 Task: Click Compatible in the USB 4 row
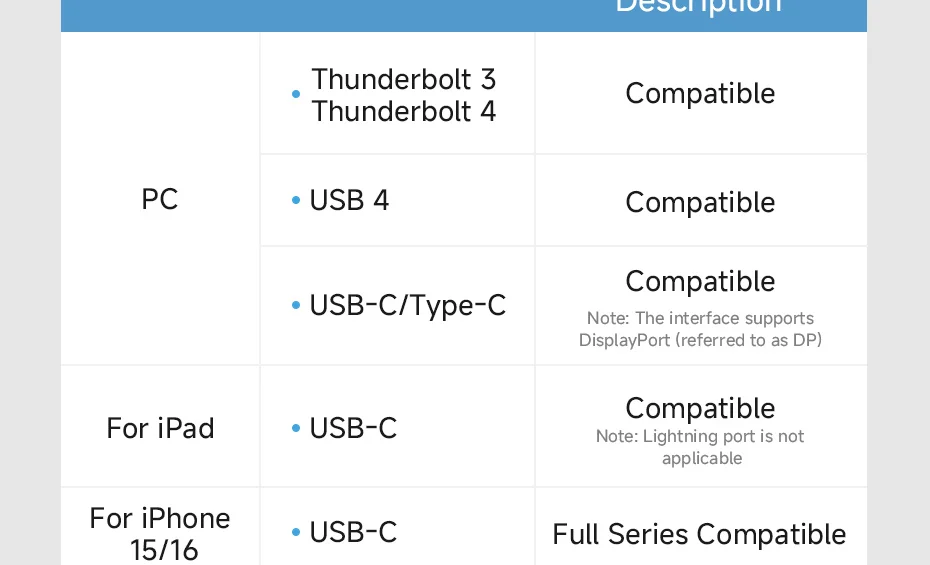(x=700, y=202)
